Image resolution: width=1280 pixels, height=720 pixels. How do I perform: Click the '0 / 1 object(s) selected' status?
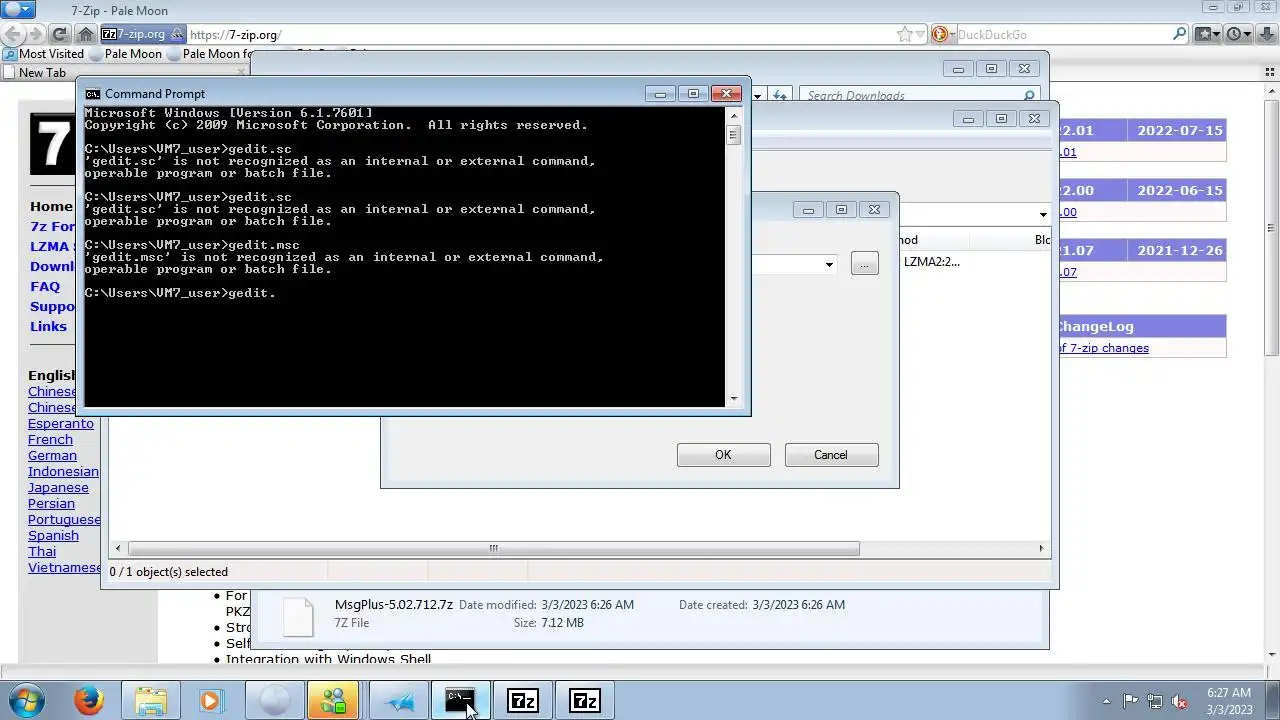coord(168,572)
